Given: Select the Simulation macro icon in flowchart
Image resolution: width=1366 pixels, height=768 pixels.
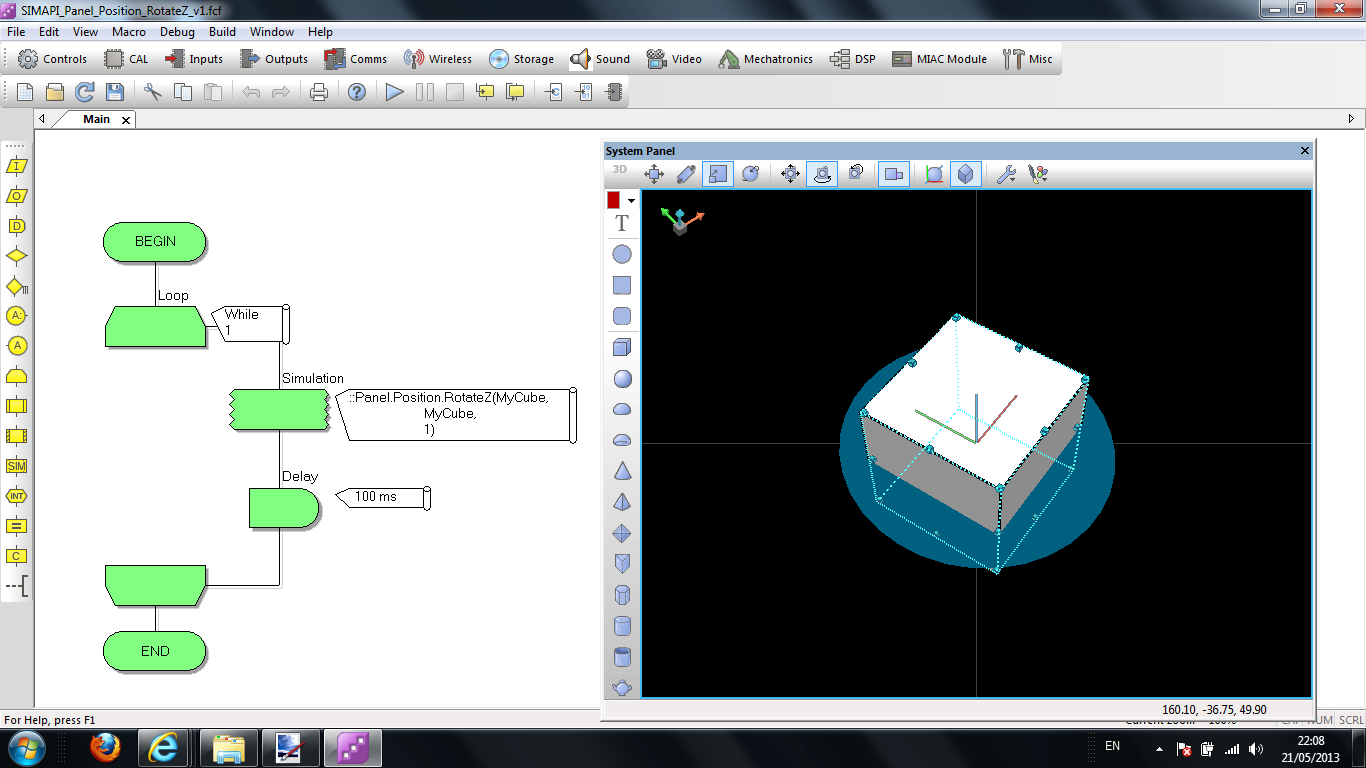Looking at the screenshot, I should pos(280,409).
